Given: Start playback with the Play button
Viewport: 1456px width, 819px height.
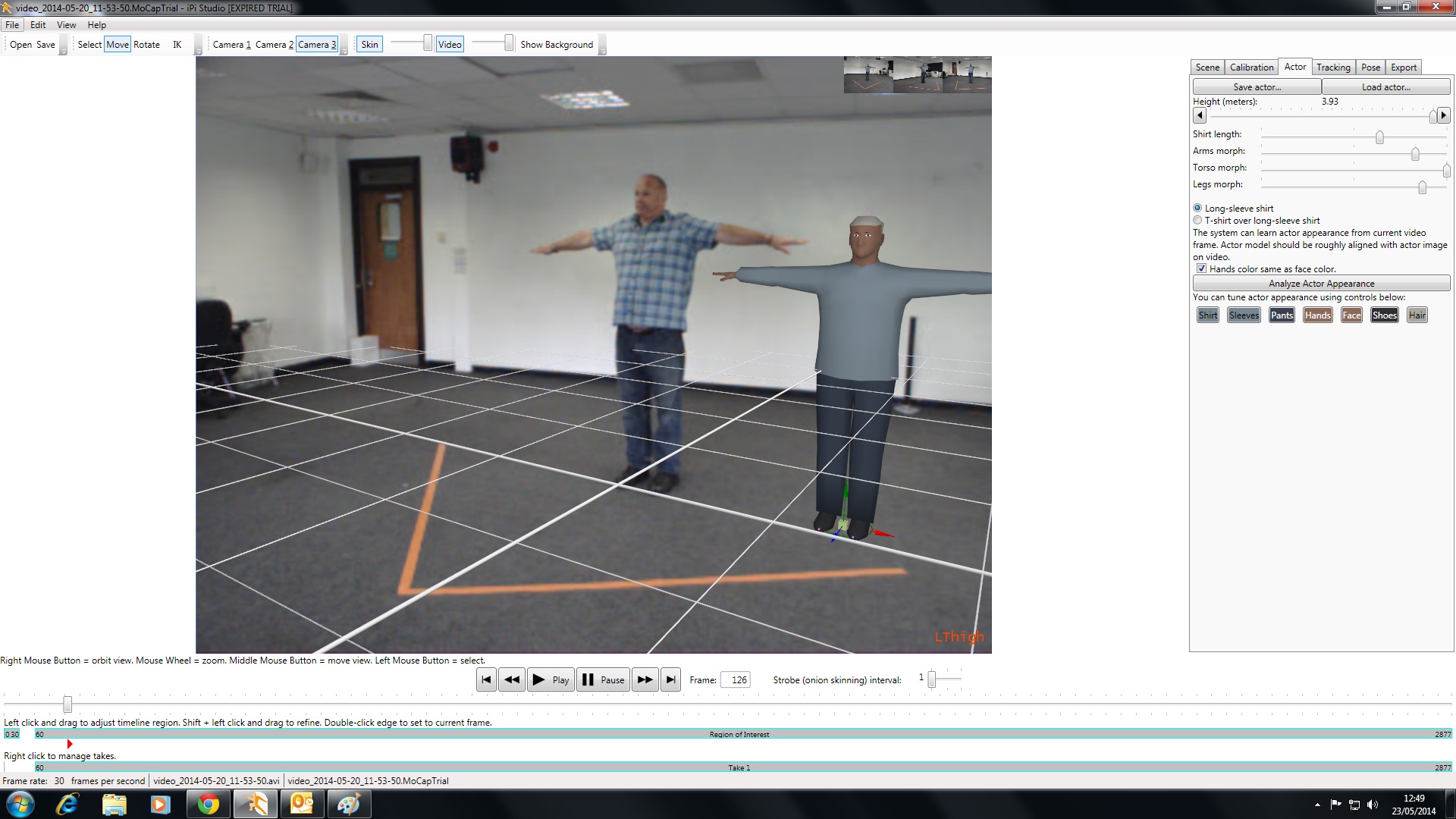Looking at the screenshot, I should 551,679.
